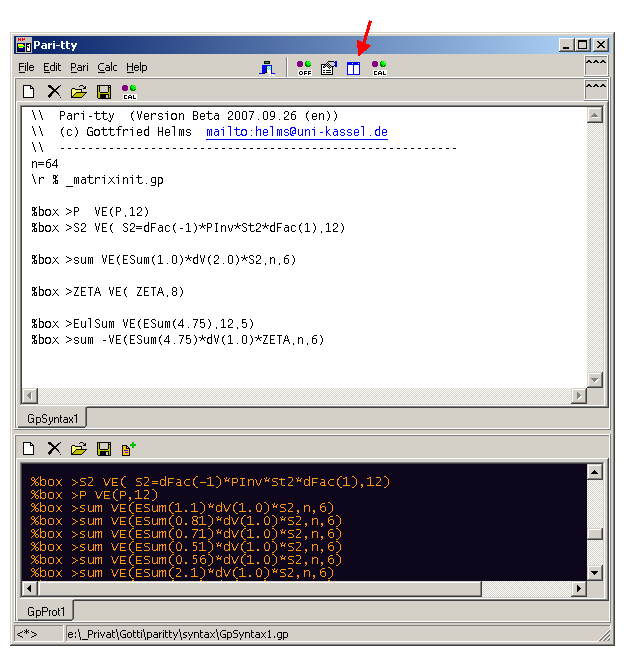Click the delete X icon in editor toolbar

click(54, 92)
